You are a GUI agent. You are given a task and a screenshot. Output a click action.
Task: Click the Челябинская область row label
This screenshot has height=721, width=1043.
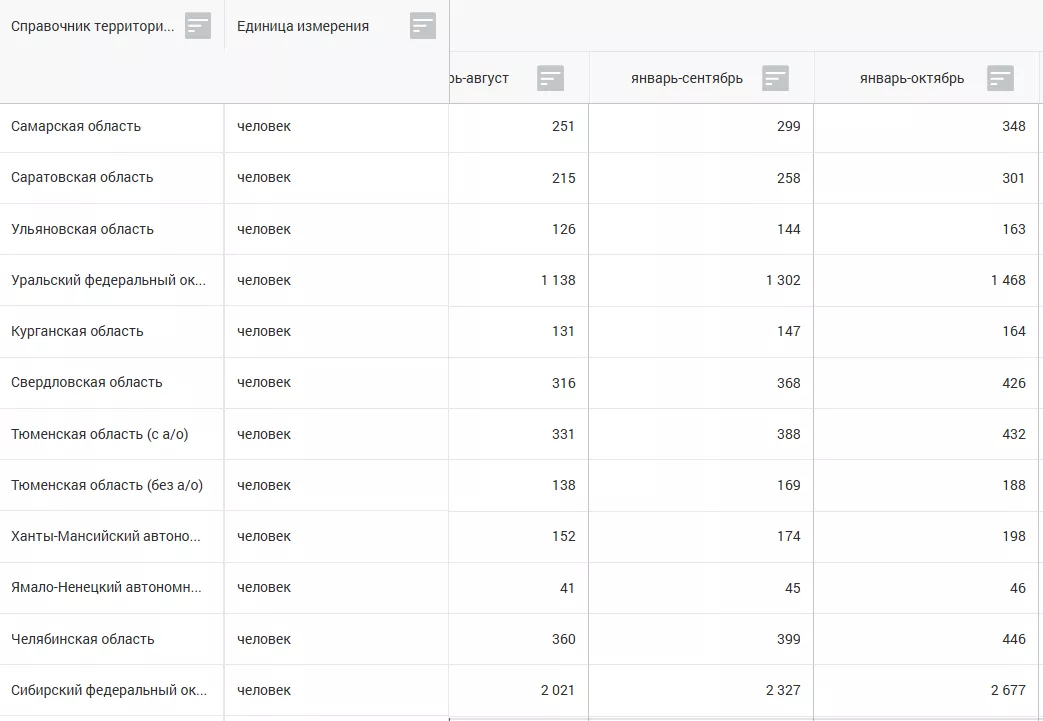coord(82,639)
